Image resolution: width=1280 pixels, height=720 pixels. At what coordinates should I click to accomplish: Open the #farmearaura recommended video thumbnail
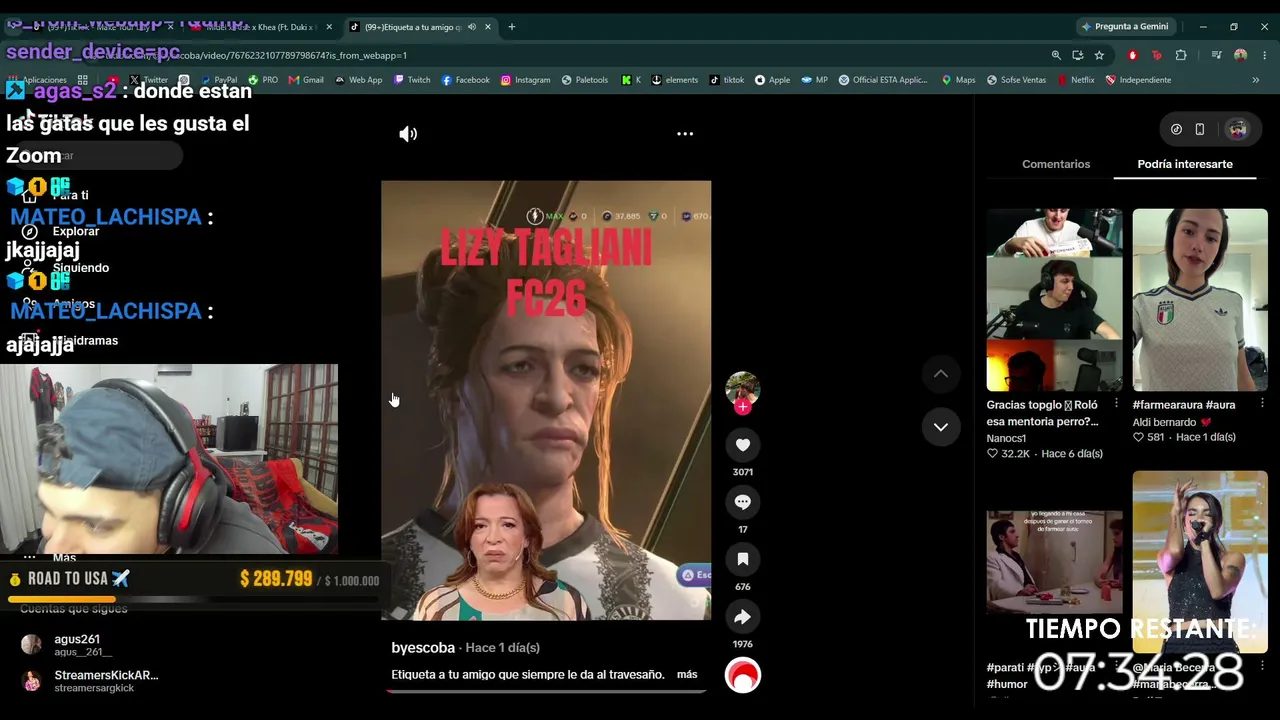click(x=1200, y=300)
